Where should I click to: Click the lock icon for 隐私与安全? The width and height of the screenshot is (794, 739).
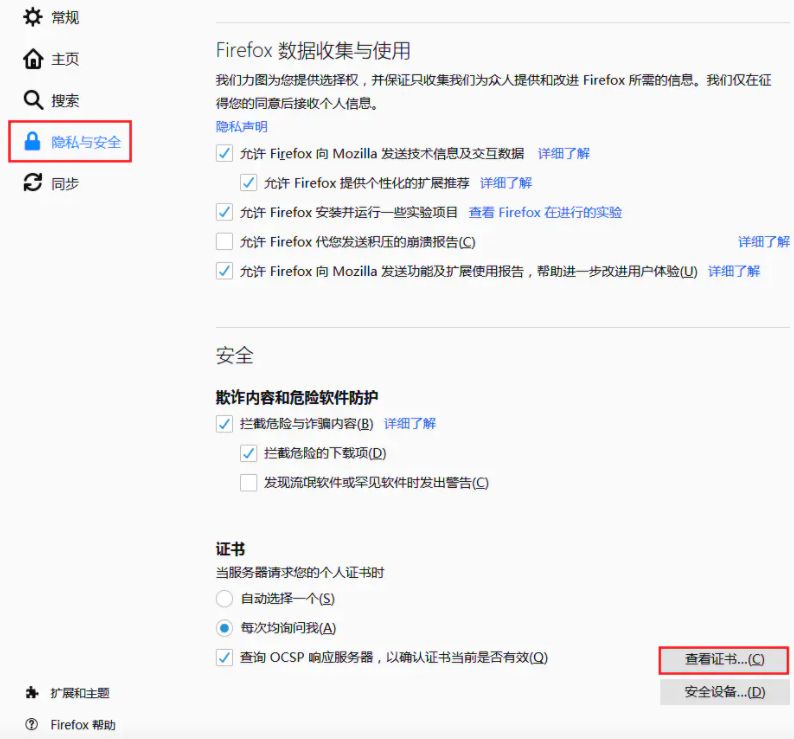pyautogui.click(x=32, y=141)
